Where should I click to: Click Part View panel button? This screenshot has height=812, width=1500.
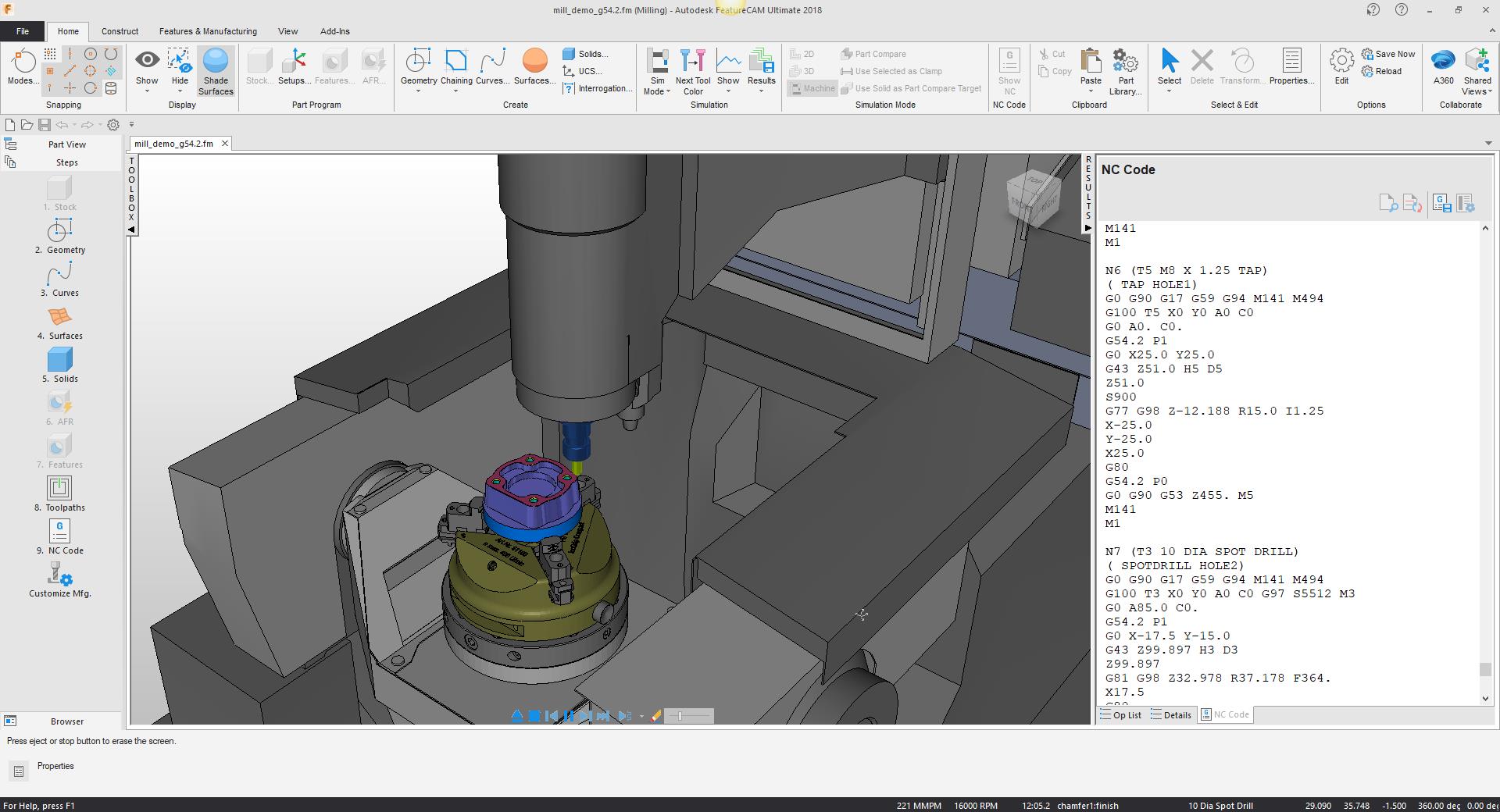tap(62, 144)
